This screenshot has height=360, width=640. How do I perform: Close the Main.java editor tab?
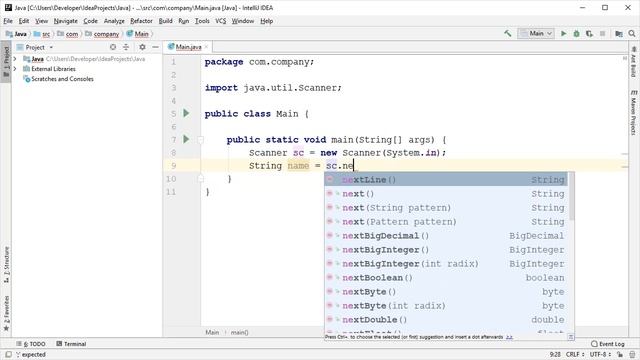click(x=206, y=47)
